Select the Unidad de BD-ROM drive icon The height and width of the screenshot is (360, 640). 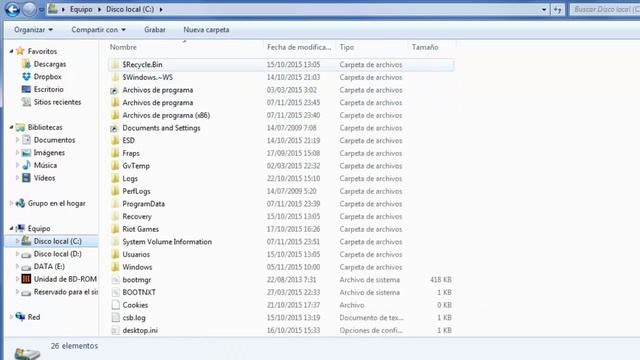click(26, 279)
